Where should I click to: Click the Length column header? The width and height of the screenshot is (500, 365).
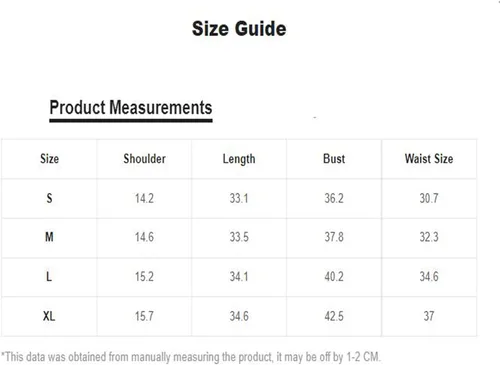239,159
